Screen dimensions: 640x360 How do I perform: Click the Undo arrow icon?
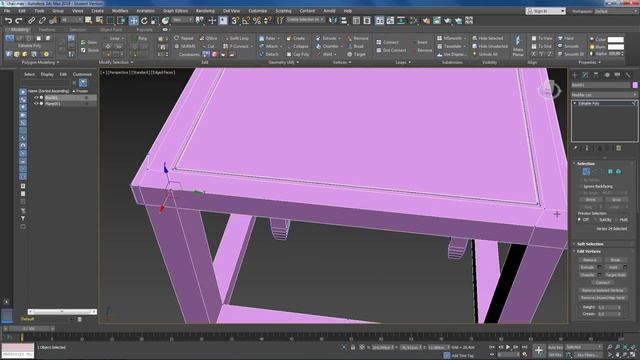pos(8,20)
